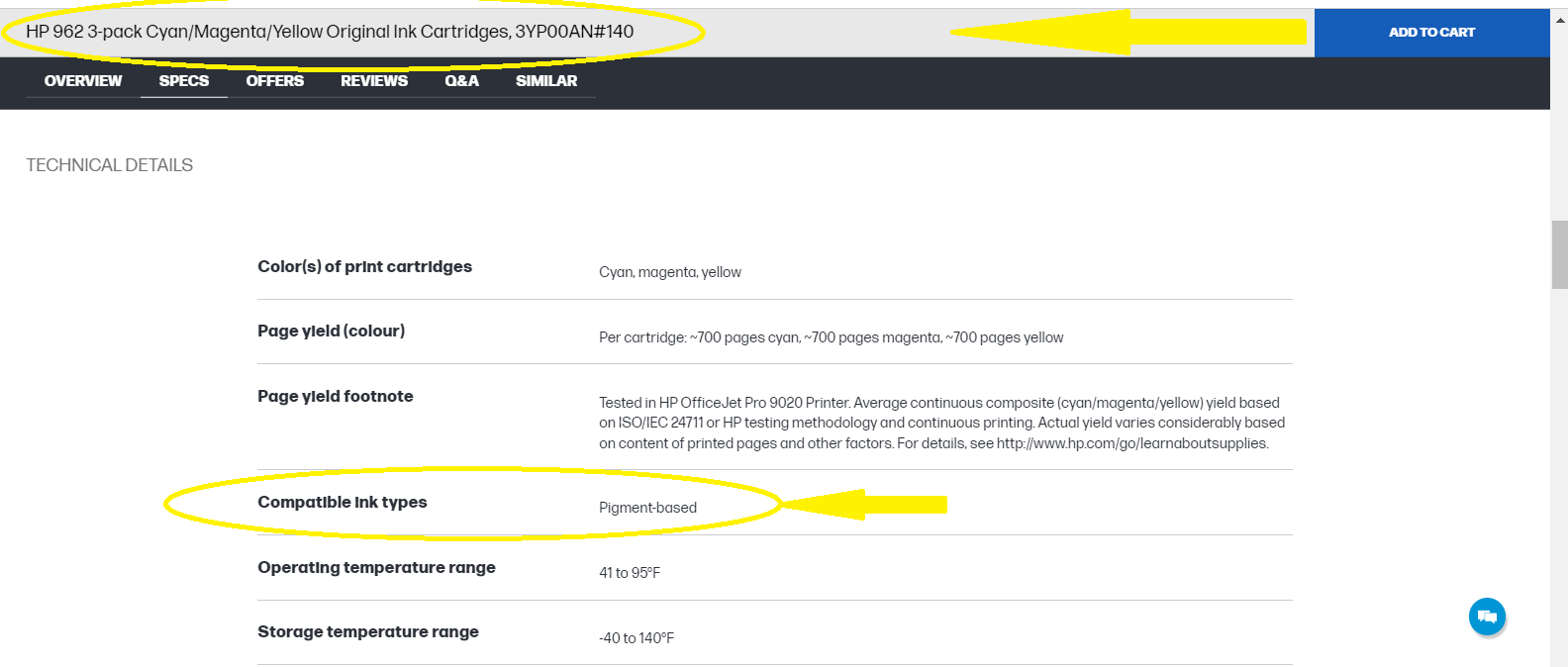Open the OFFERS tab
This screenshot has width=1568, height=667.
pos(275,81)
